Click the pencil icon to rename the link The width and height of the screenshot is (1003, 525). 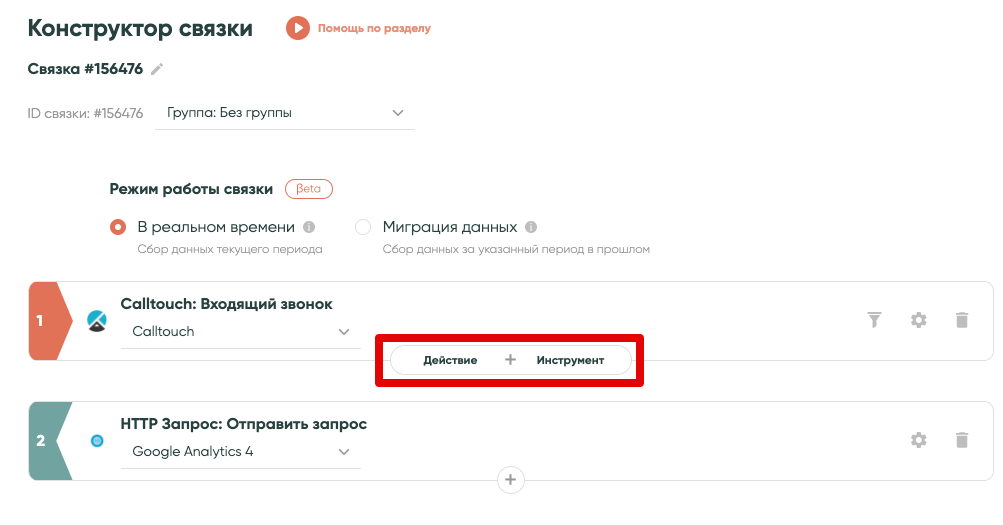tap(157, 69)
